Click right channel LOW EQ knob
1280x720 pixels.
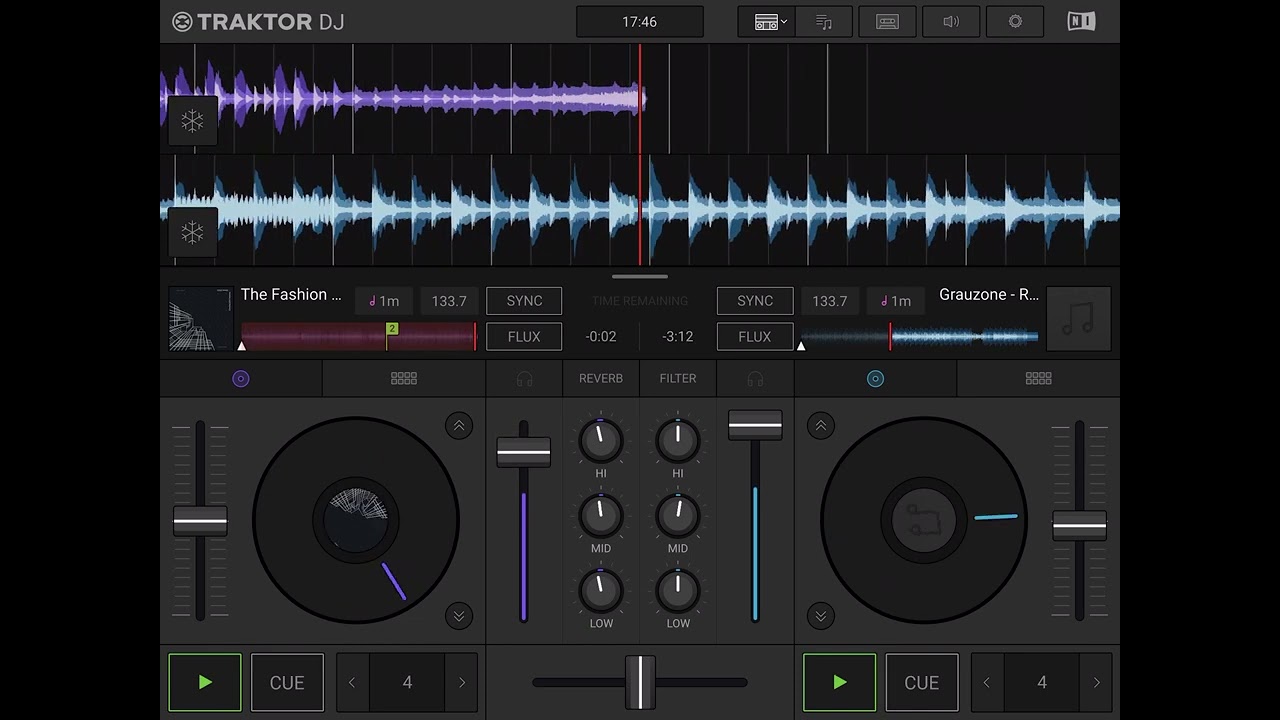pos(678,591)
